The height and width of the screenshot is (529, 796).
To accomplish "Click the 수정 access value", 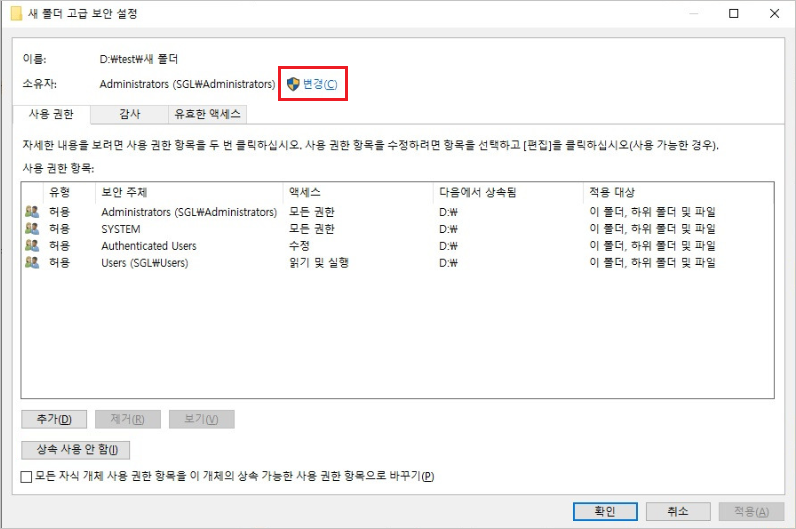I will (x=300, y=246).
